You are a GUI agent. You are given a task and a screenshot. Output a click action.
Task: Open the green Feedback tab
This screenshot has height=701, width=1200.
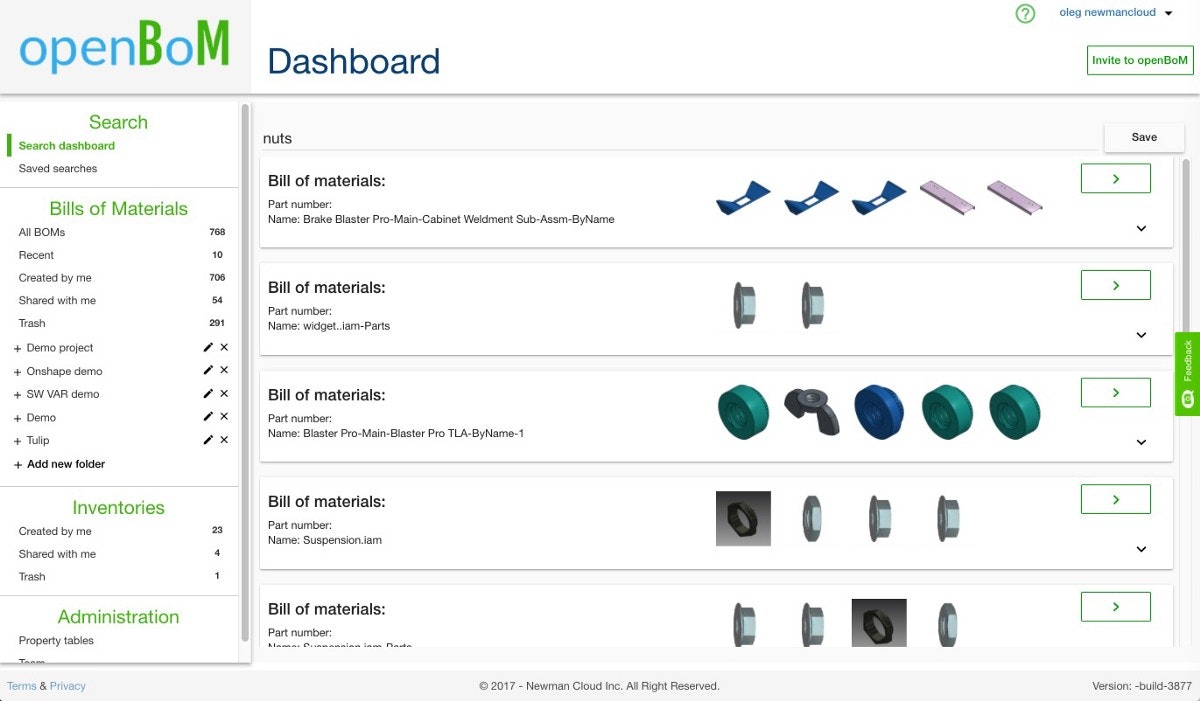click(1187, 373)
